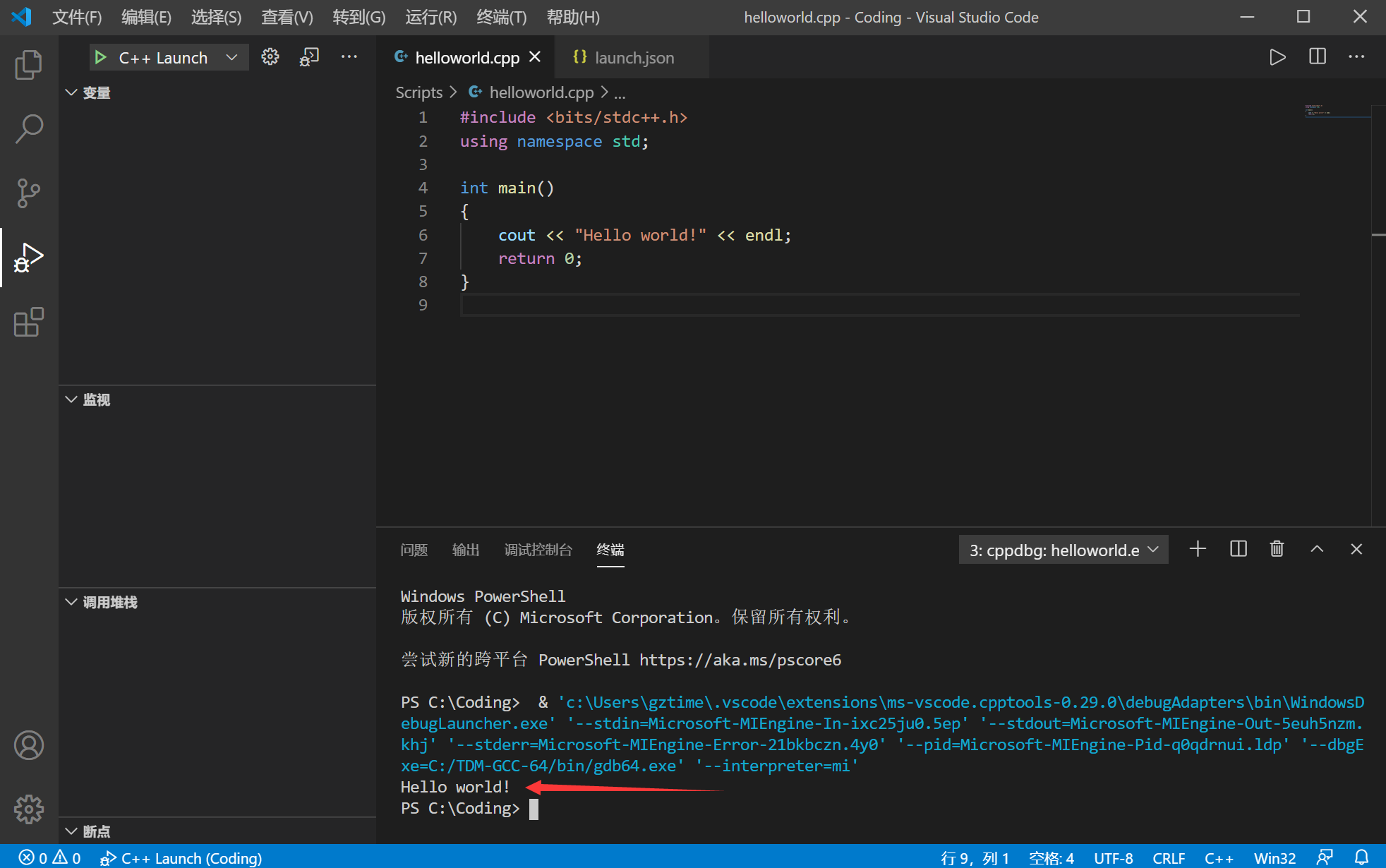Create new terminal with plus icon
Screen dimensions: 1386x868
(1198, 549)
